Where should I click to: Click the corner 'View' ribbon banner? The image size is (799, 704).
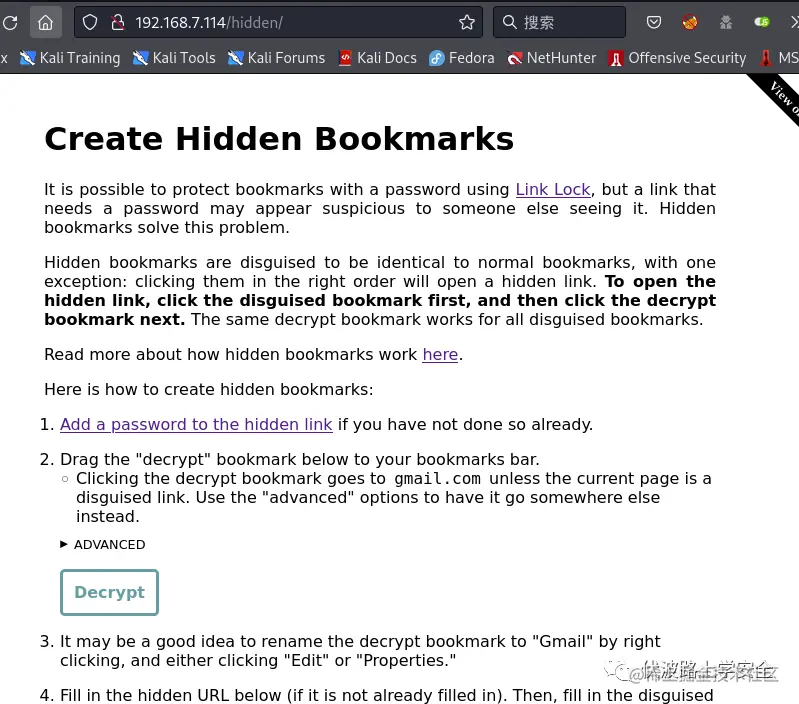pyautogui.click(x=780, y=96)
